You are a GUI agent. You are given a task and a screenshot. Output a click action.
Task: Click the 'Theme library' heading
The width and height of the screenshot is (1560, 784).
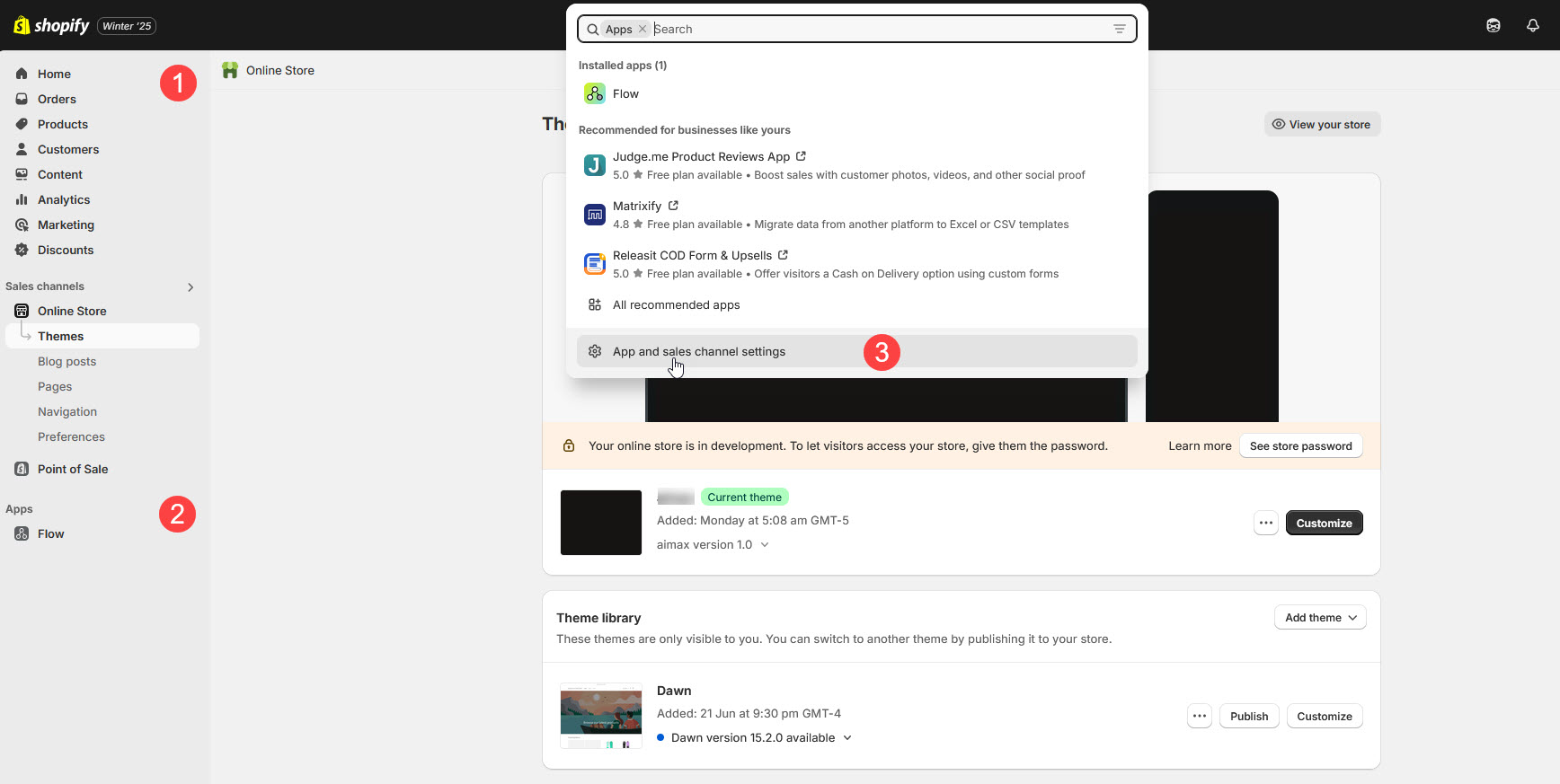point(598,618)
